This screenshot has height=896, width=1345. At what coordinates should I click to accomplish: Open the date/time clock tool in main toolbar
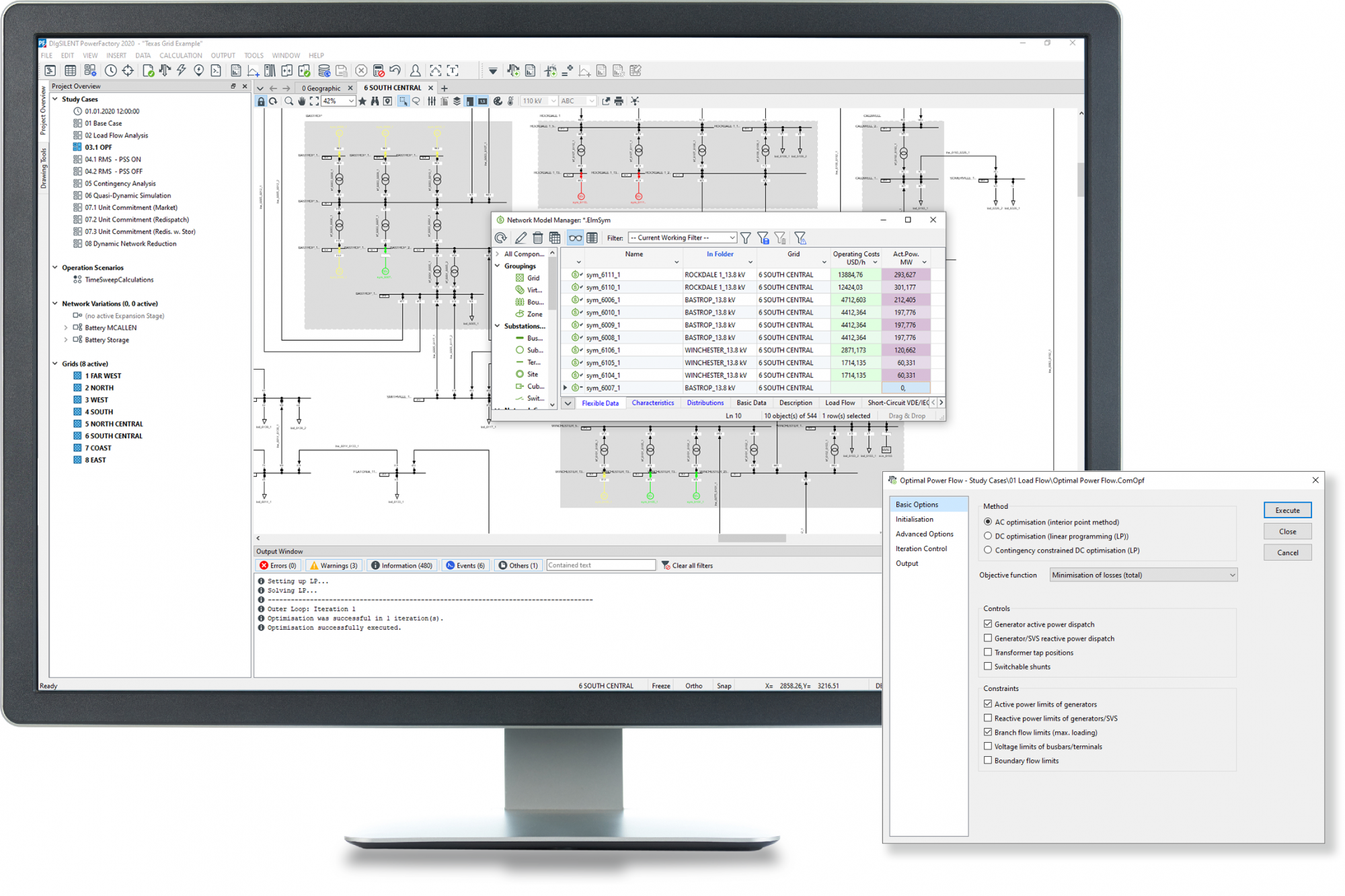point(110,71)
